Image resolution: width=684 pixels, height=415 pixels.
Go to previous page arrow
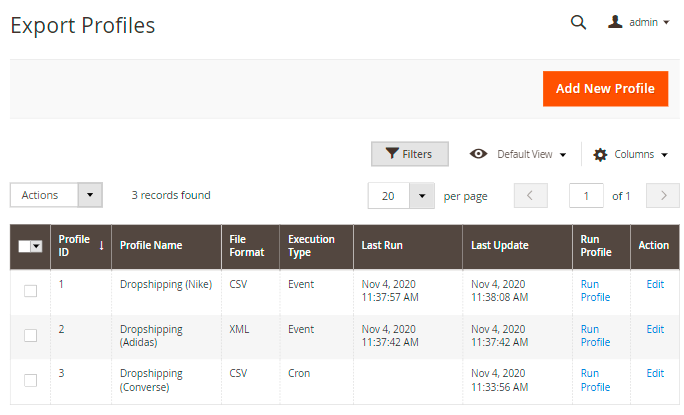pos(530,196)
